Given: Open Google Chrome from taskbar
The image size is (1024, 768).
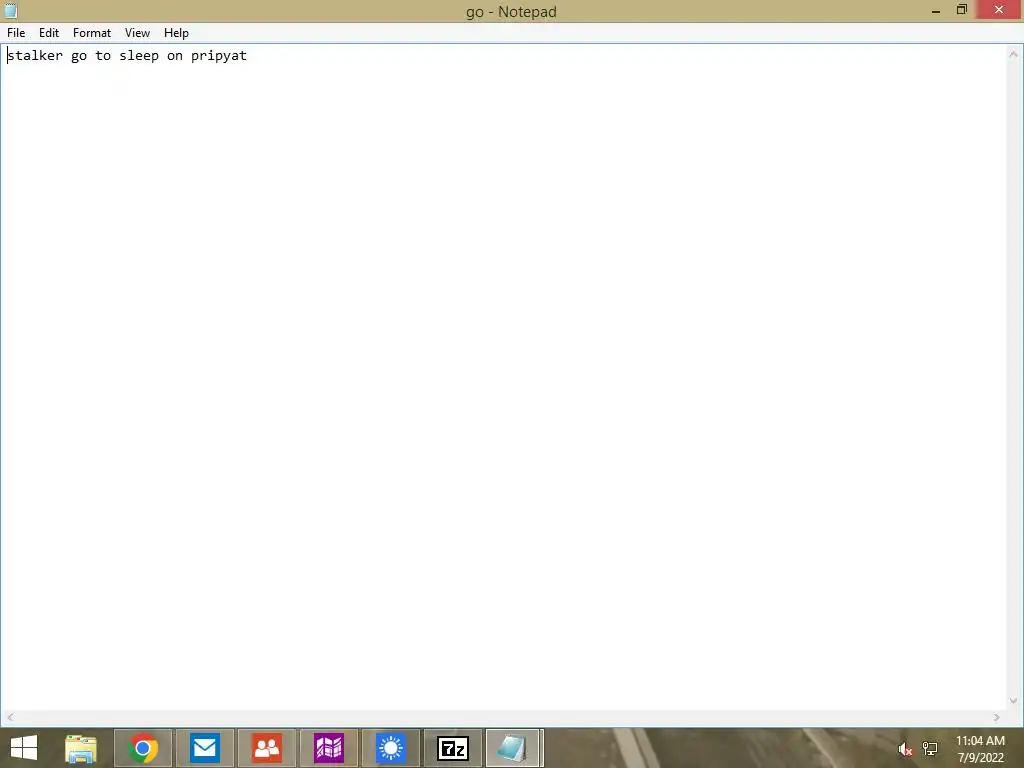Looking at the screenshot, I should (x=143, y=748).
